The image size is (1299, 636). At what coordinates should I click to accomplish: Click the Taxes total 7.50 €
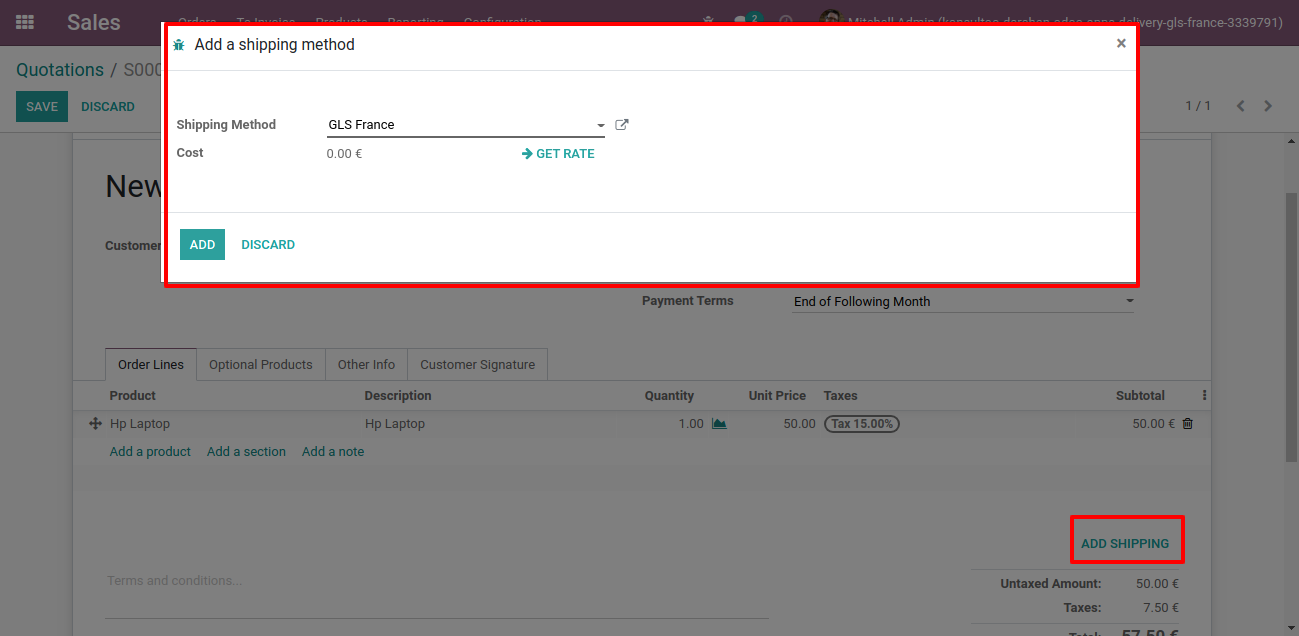pos(1161,608)
